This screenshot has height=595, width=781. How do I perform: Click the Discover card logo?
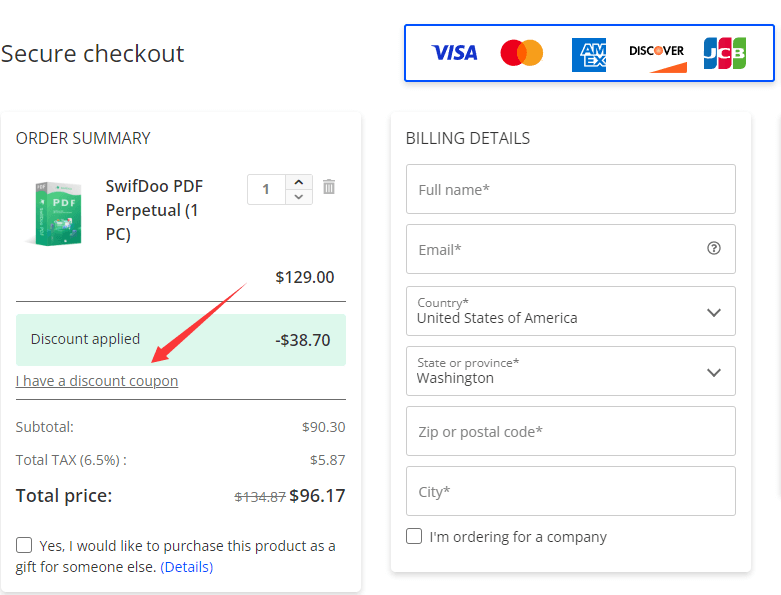(657, 54)
